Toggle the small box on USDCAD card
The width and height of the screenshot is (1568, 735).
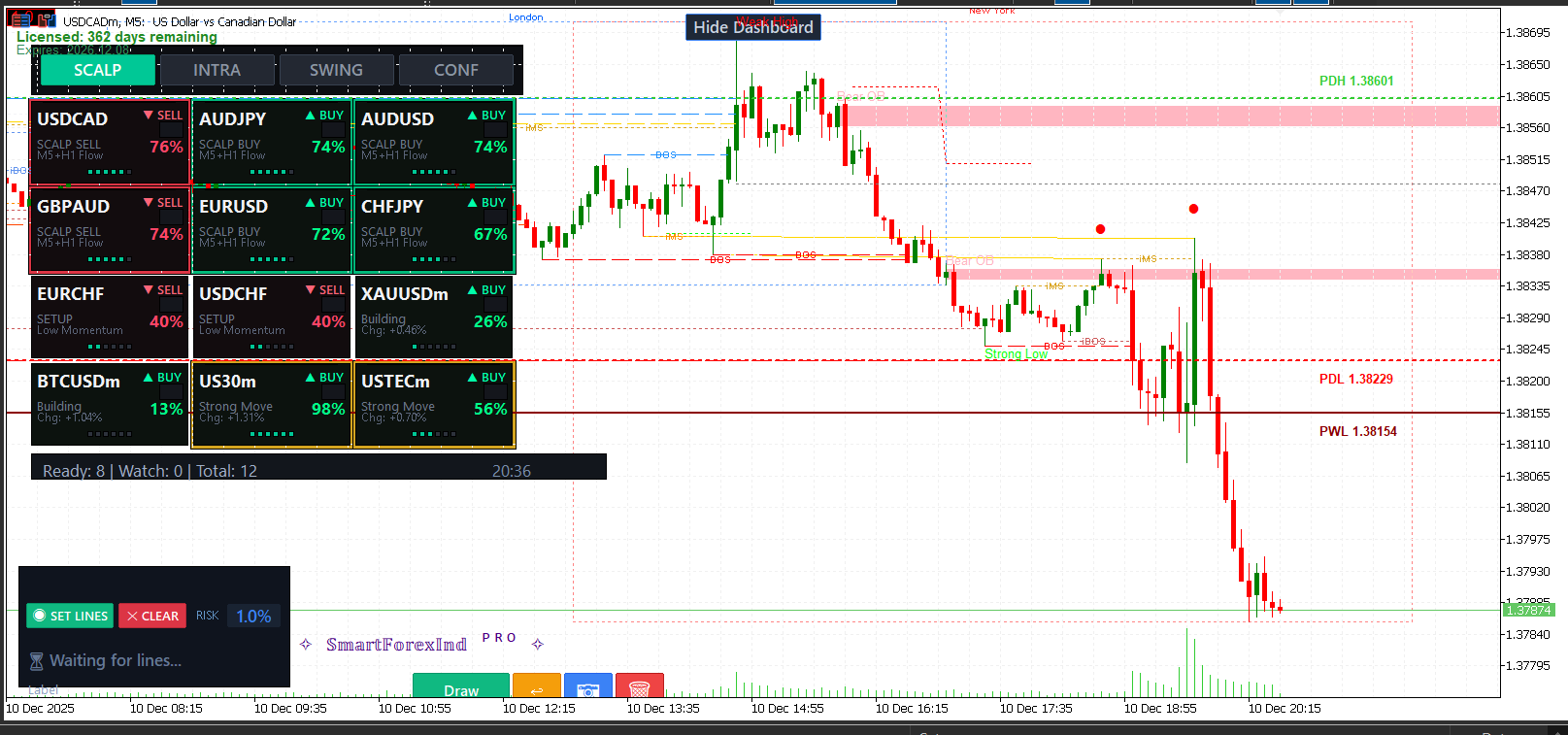(171, 130)
